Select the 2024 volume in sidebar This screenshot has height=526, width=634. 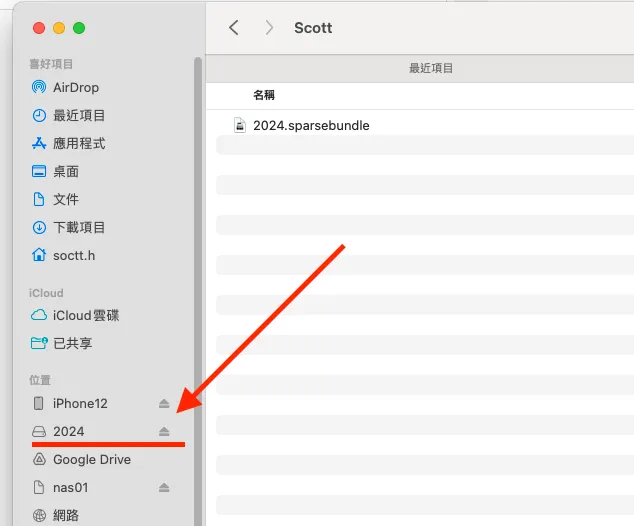coord(69,431)
